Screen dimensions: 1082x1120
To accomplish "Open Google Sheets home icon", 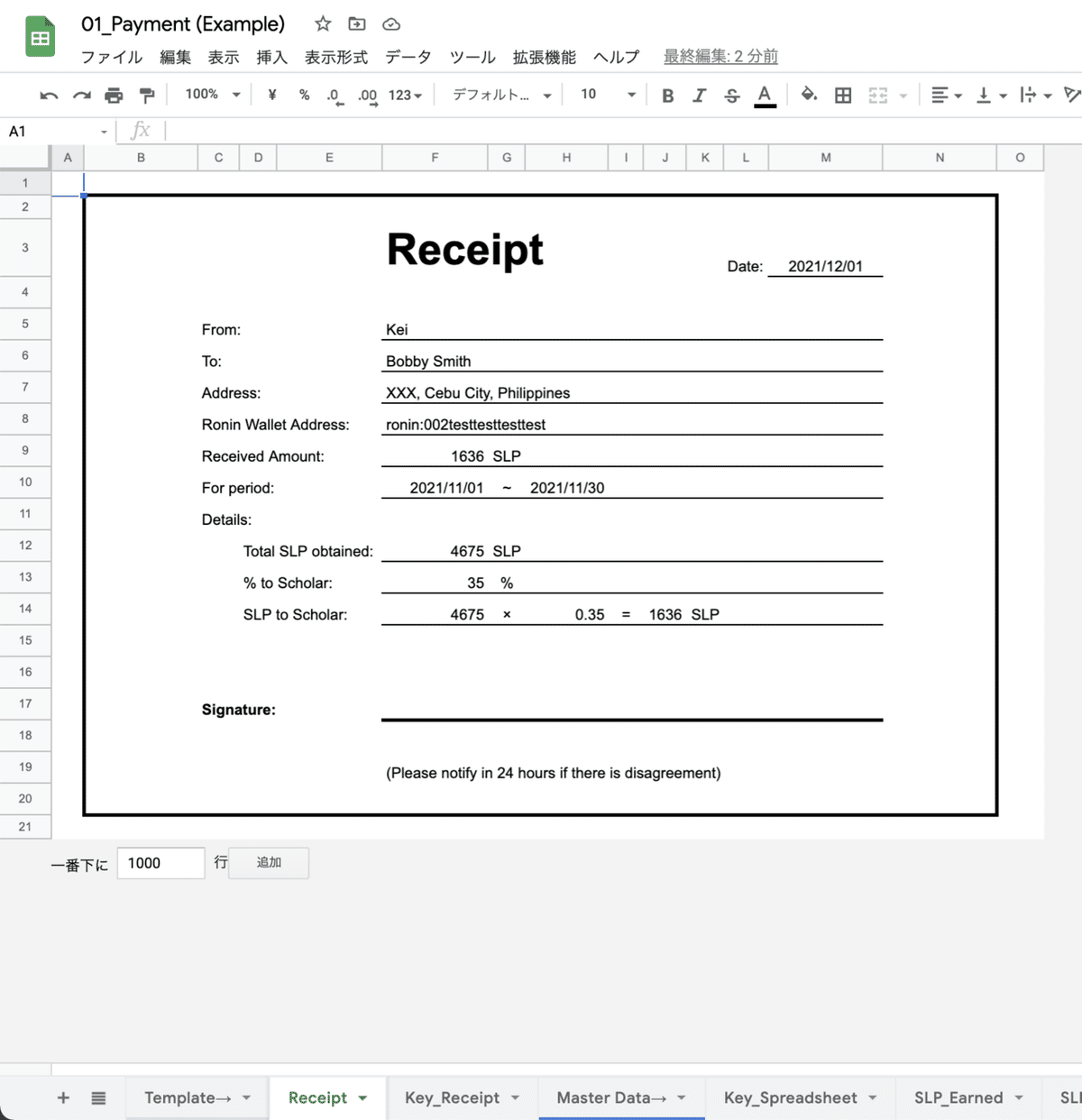I will point(40,37).
